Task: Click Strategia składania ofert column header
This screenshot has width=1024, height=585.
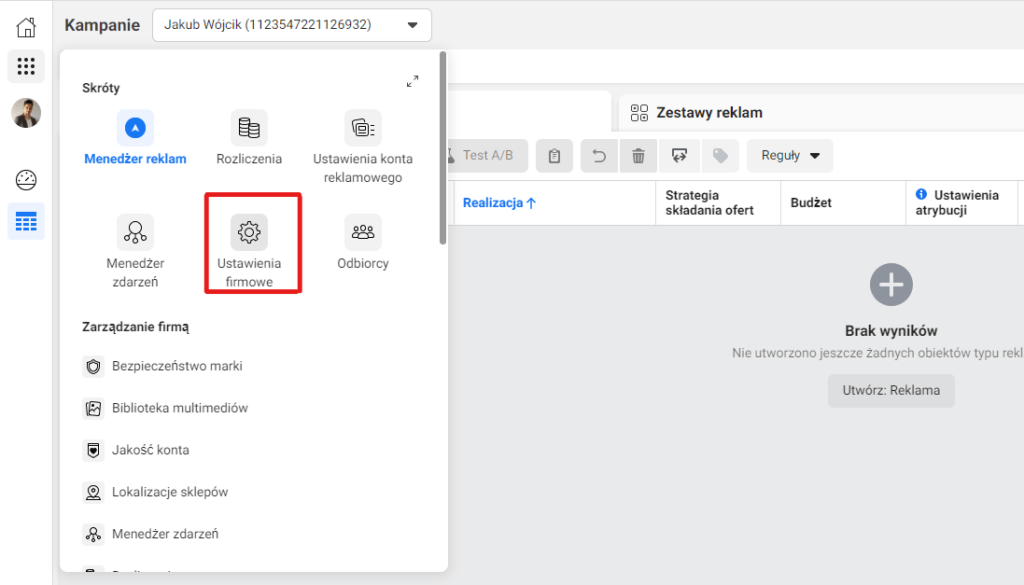Action: pos(709,202)
